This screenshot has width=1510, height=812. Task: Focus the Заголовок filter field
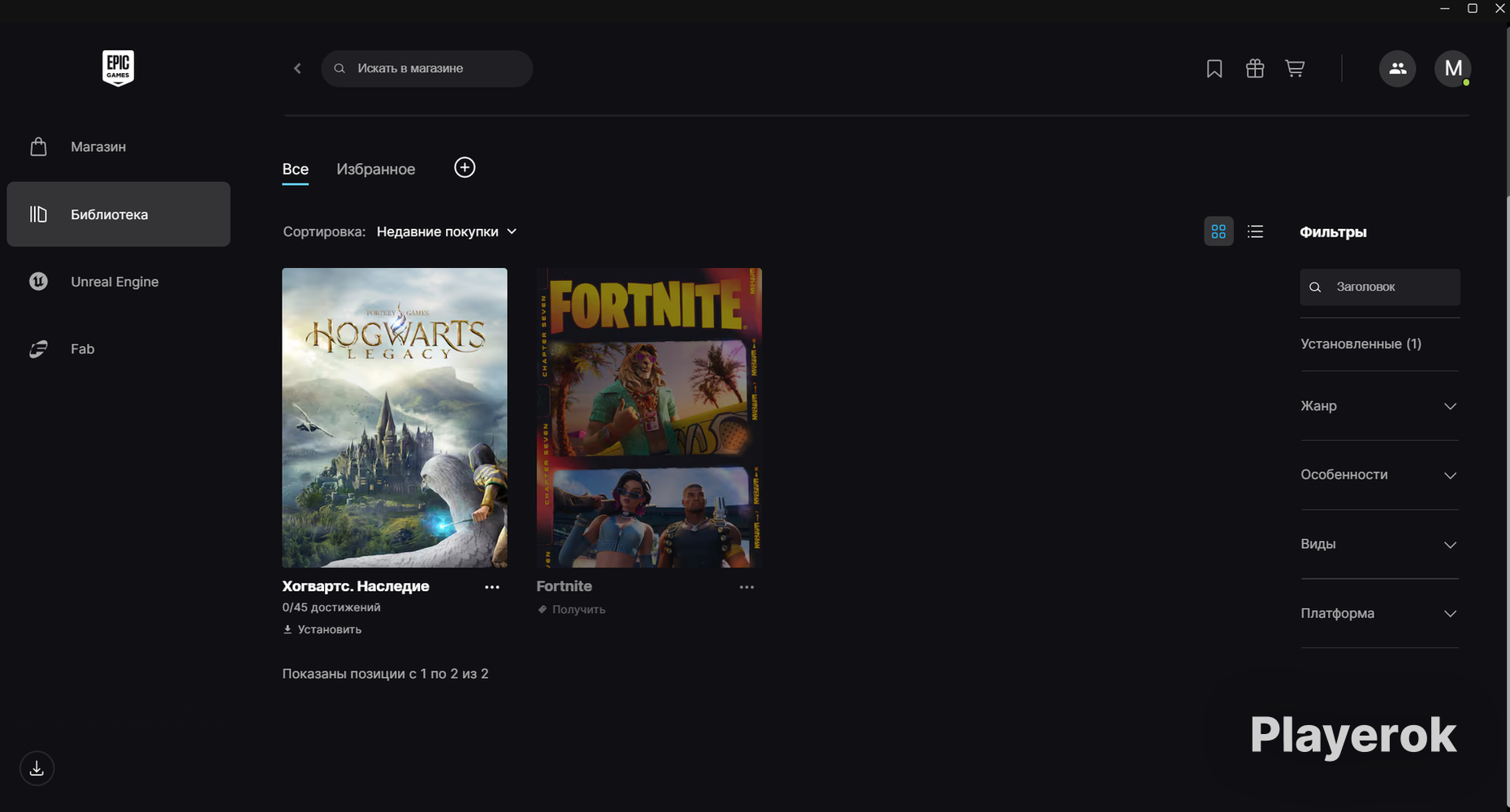(1380, 287)
